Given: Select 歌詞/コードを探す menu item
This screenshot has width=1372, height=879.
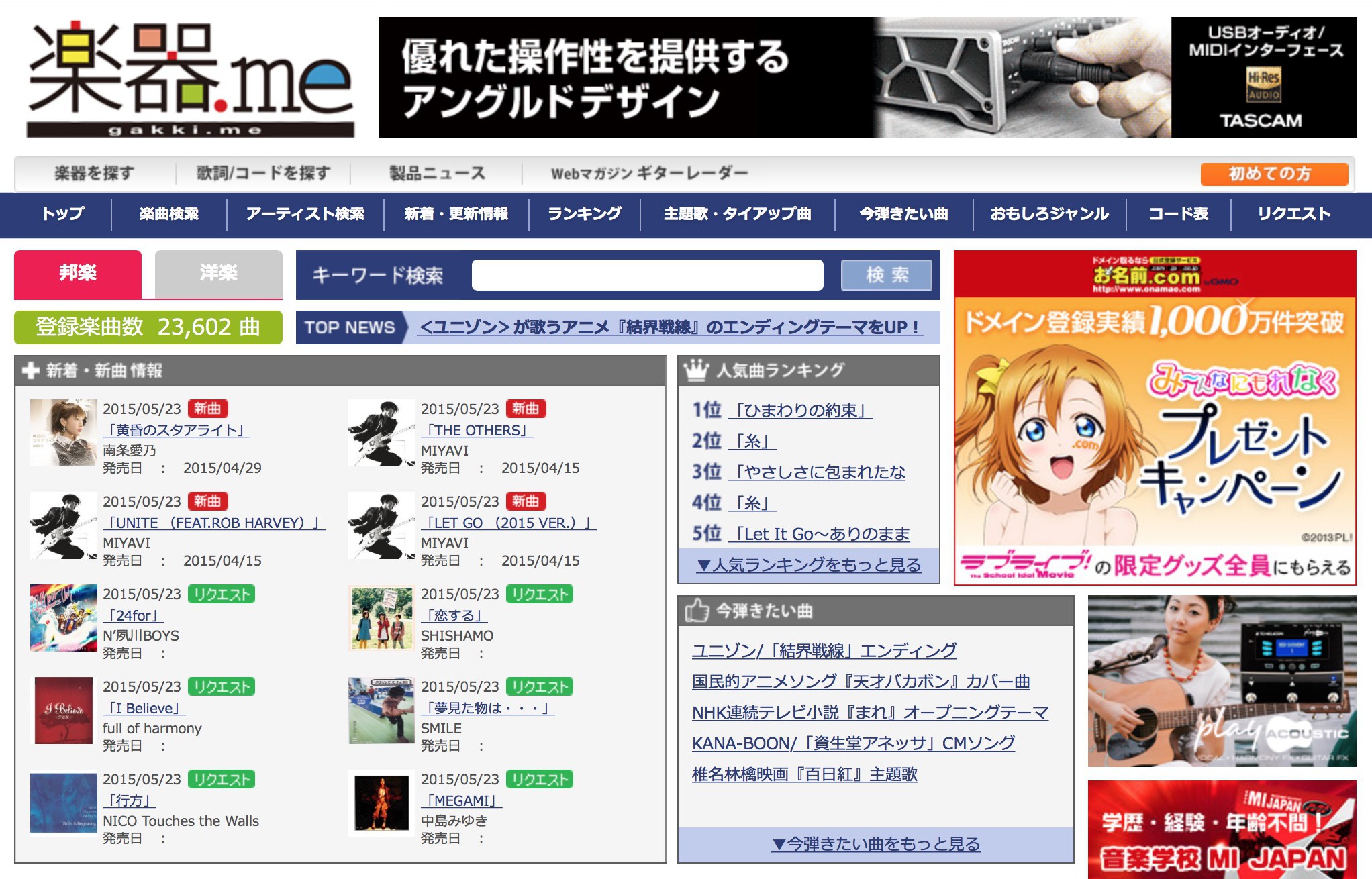Looking at the screenshot, I should click(263, 174).
